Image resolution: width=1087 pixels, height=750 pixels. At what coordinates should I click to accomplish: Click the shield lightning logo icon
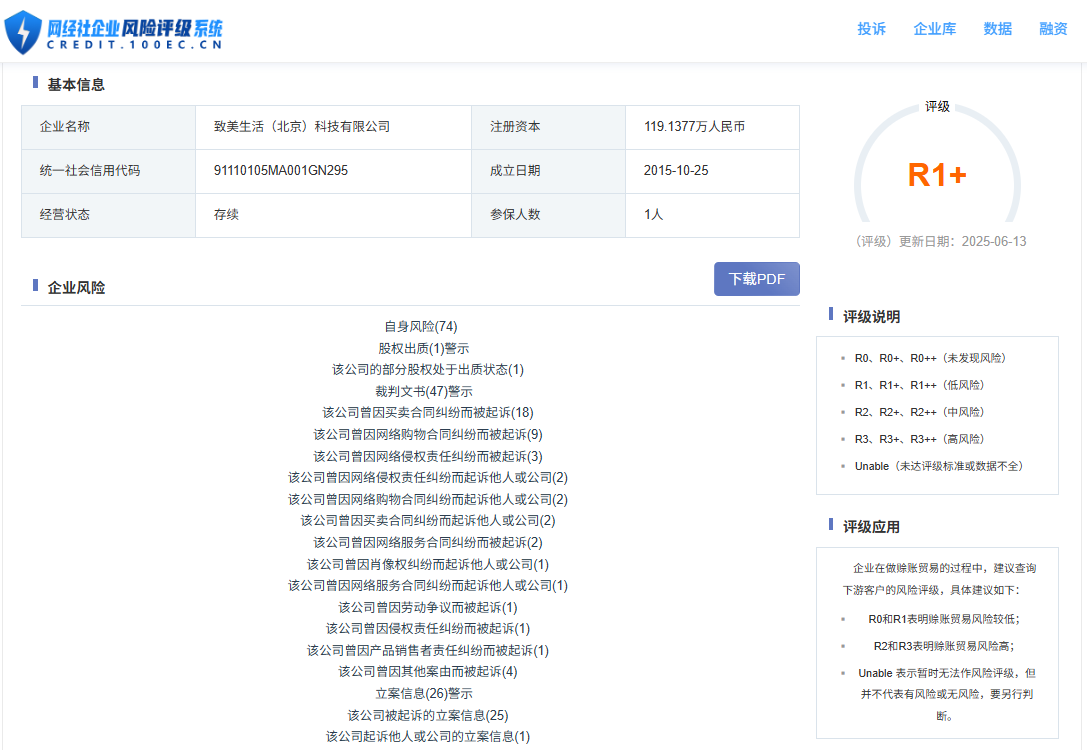click(x=23, y=32)
